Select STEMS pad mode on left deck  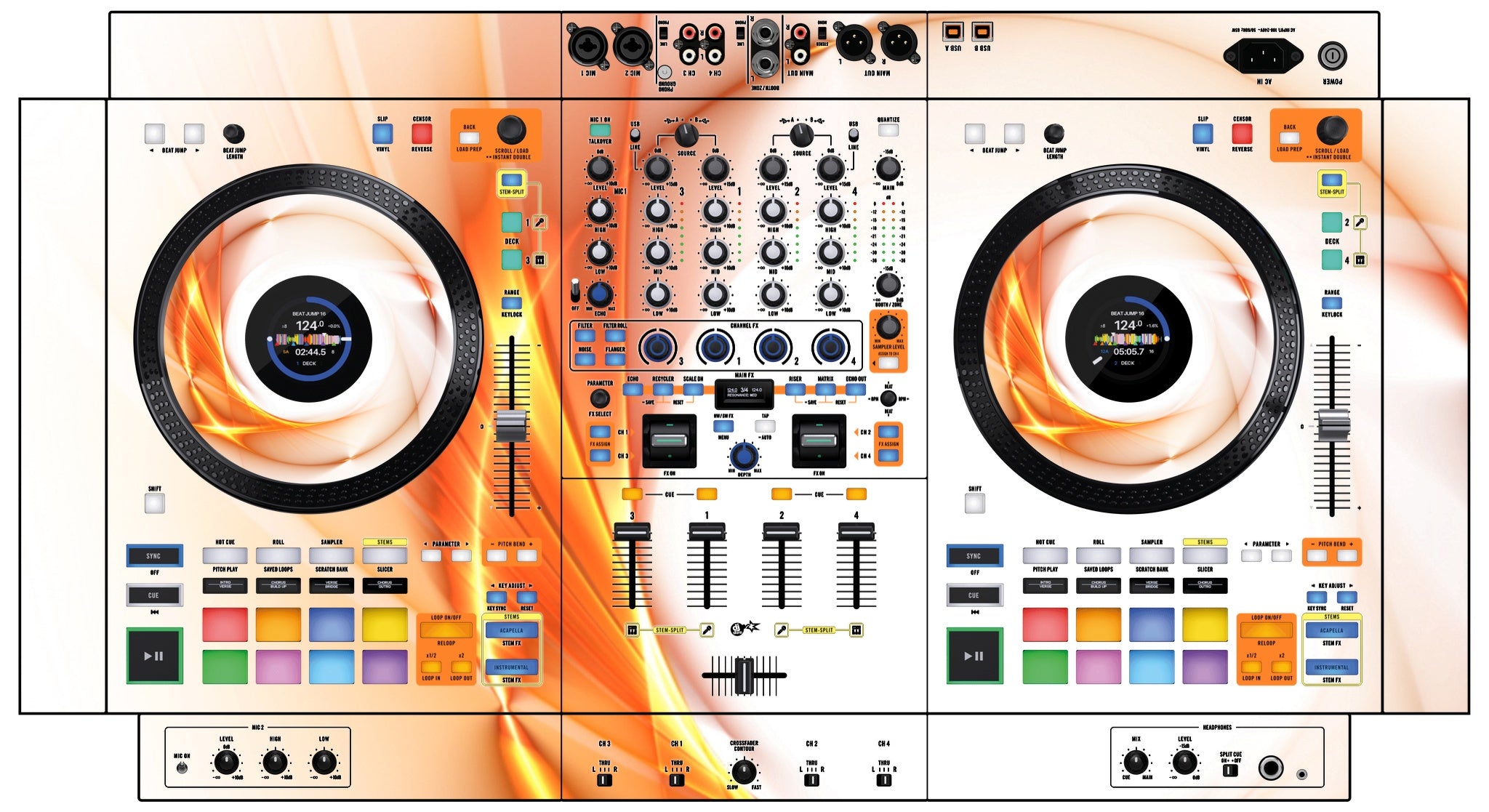point(385,556)
